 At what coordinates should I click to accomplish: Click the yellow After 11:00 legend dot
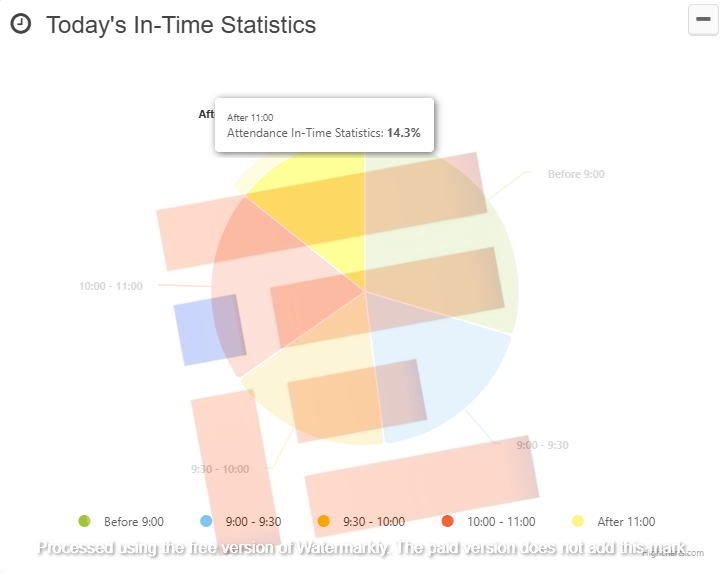click(x=577, y=521)
